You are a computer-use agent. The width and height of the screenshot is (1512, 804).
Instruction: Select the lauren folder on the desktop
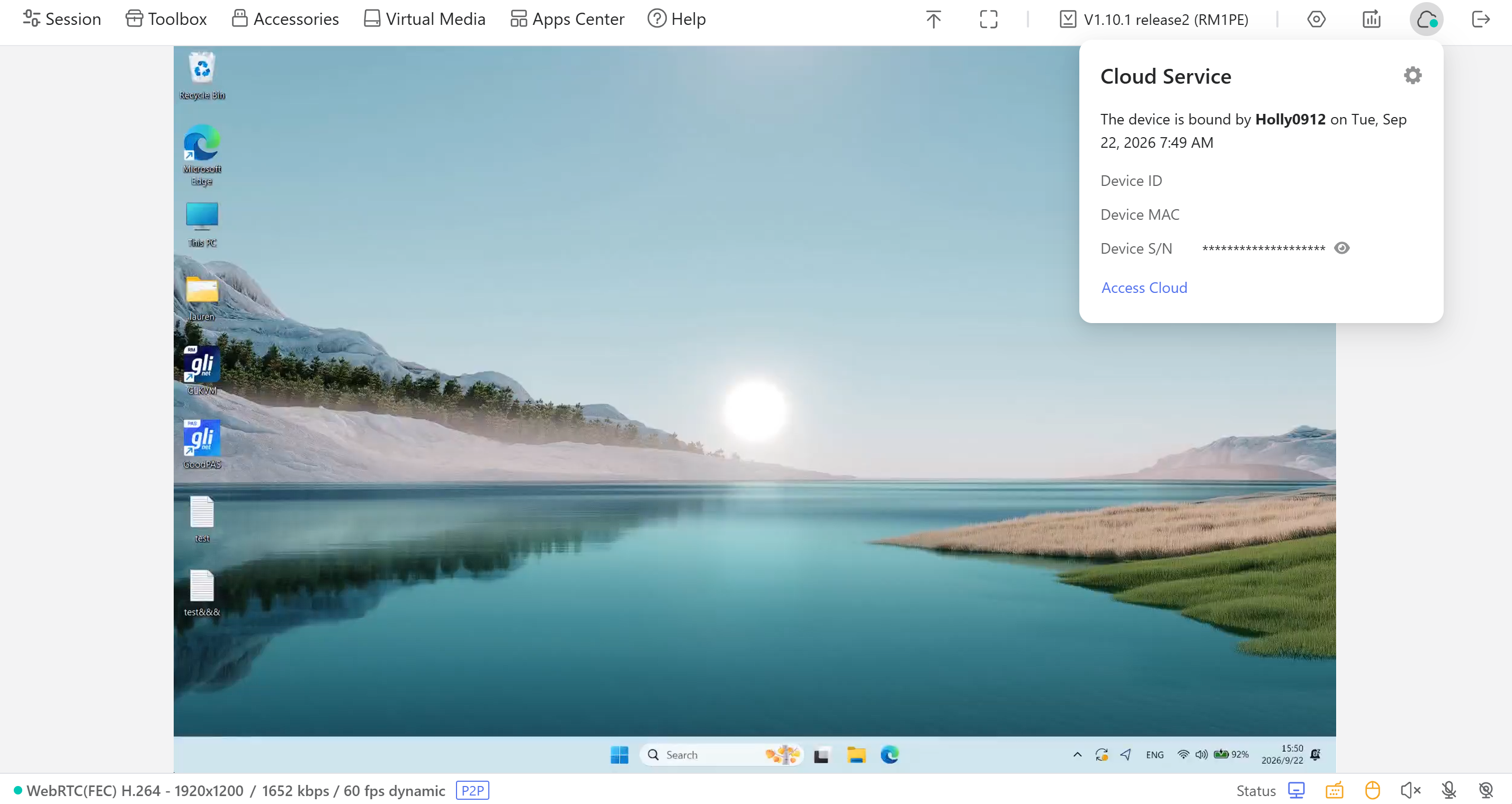pyautogui.click(x=202, y=298)
